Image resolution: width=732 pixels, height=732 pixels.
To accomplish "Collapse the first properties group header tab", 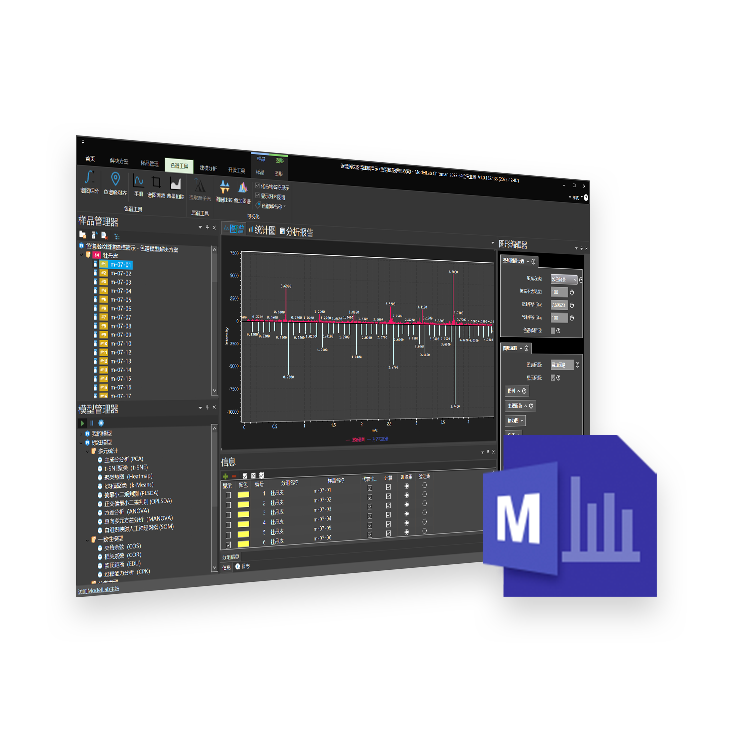I will click(x=520, y=261).
